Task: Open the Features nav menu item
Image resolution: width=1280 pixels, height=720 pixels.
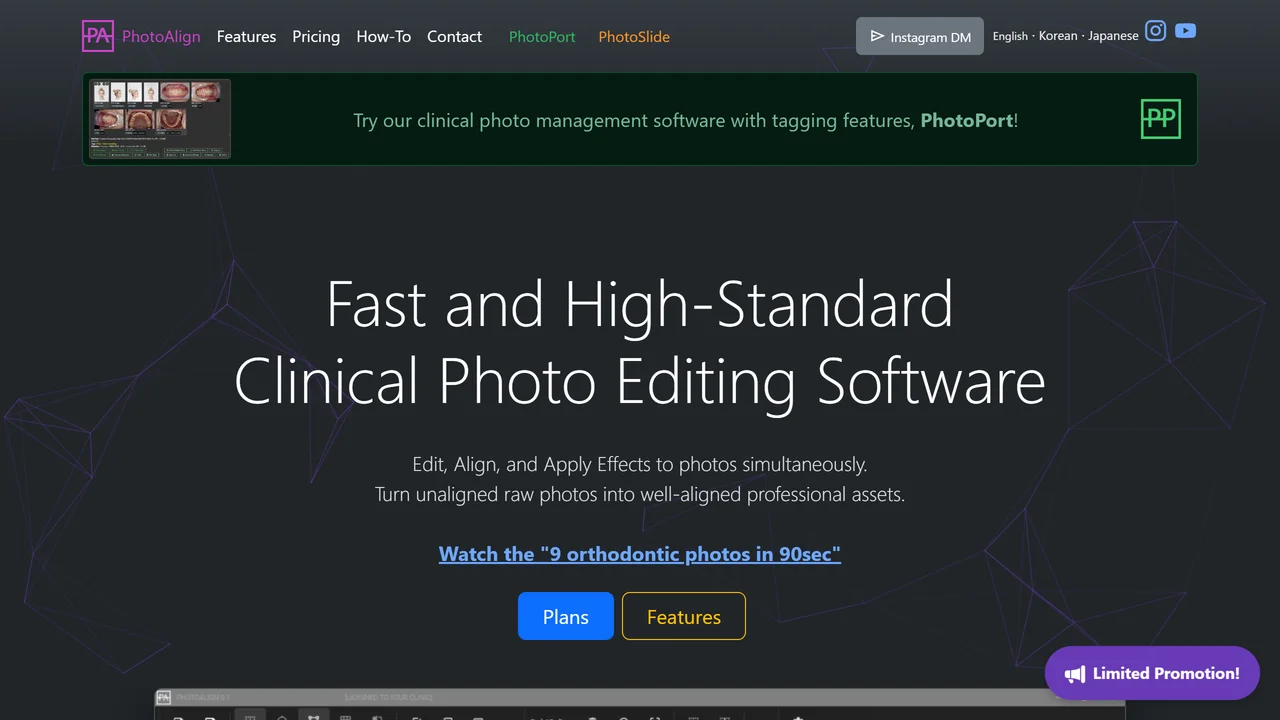Action: (x=246, y=36)
